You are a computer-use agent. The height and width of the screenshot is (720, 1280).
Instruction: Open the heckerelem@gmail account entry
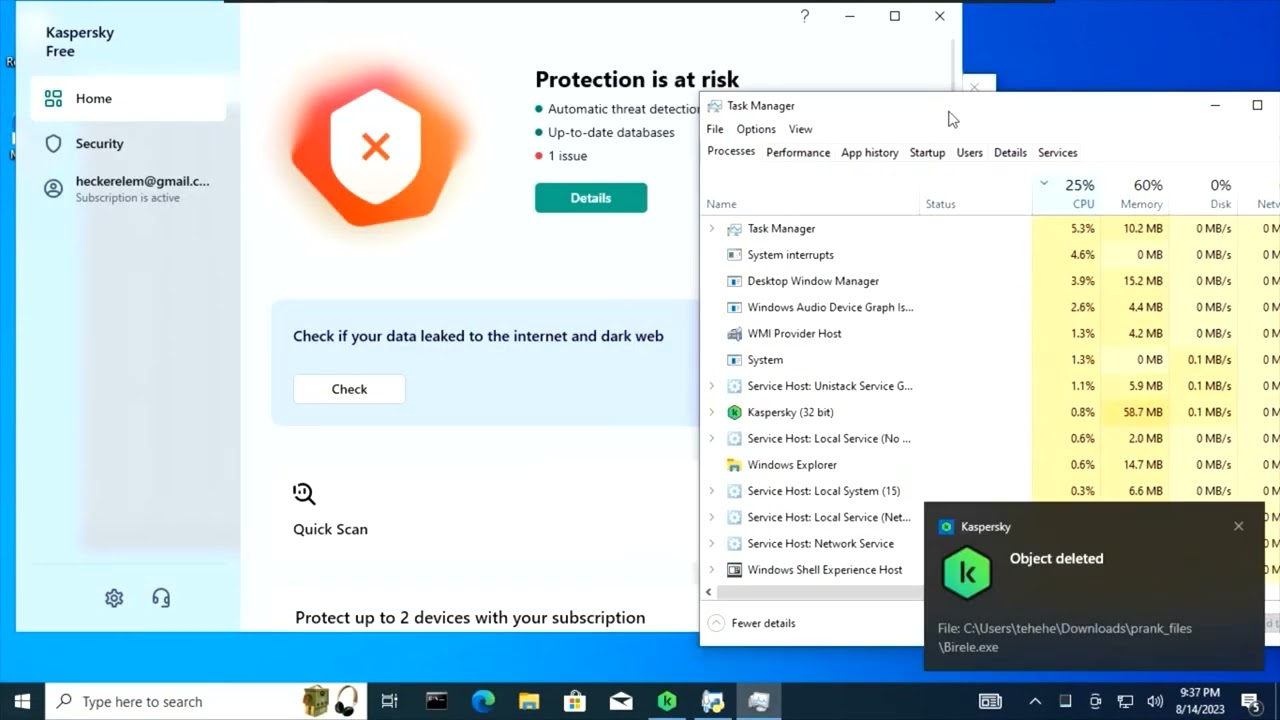pyautogui.click(x=128, y=188)
